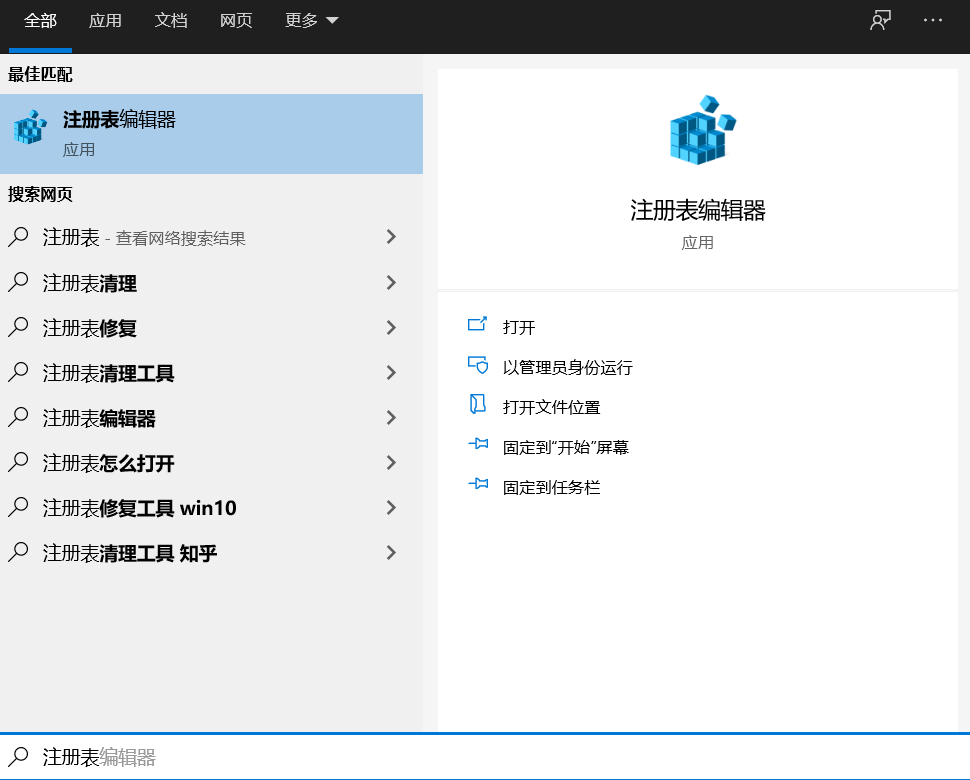This screenshot has height=780, width=970.
Task: Expand chevron for 注册表清理工具 知乎
Action: [x=391, y=553]
